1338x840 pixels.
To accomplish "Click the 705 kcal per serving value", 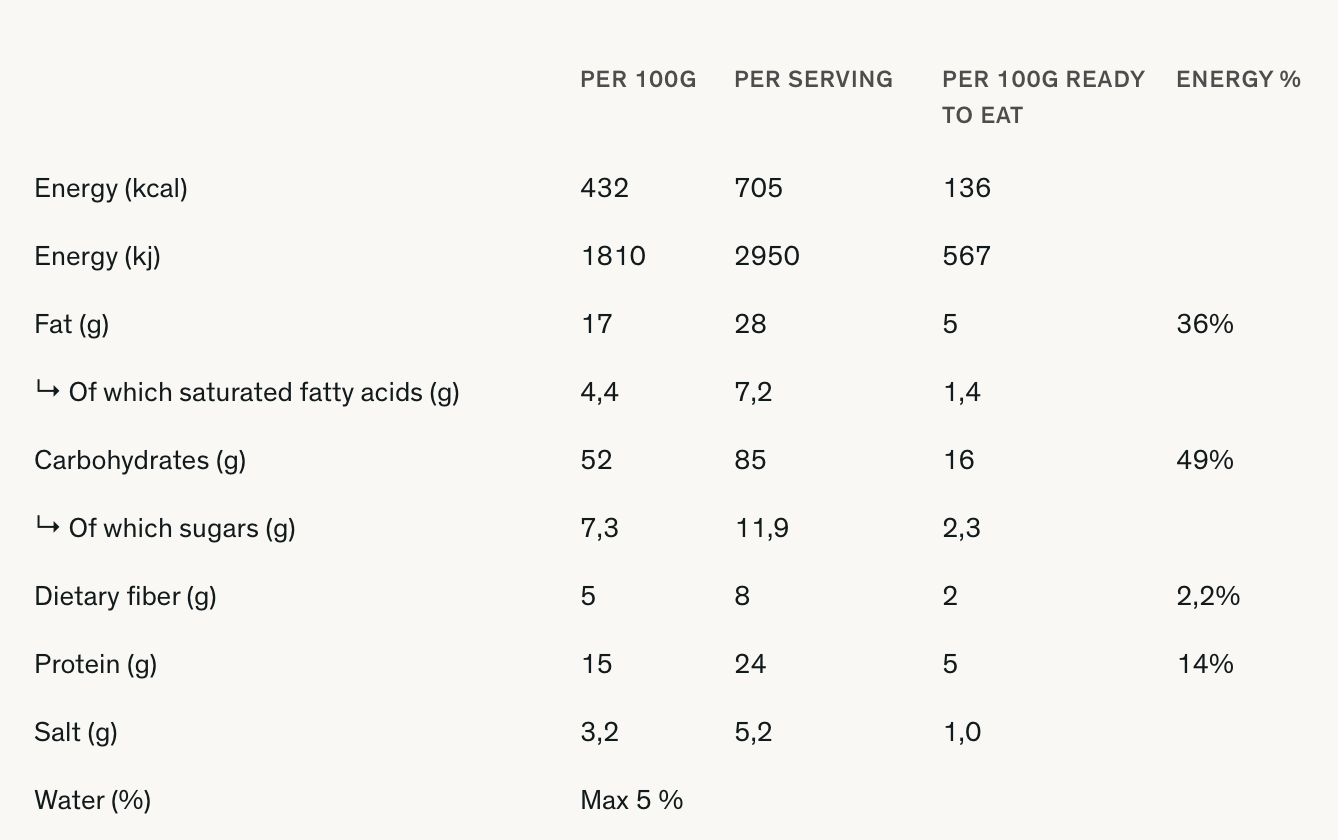I will 758,188.
